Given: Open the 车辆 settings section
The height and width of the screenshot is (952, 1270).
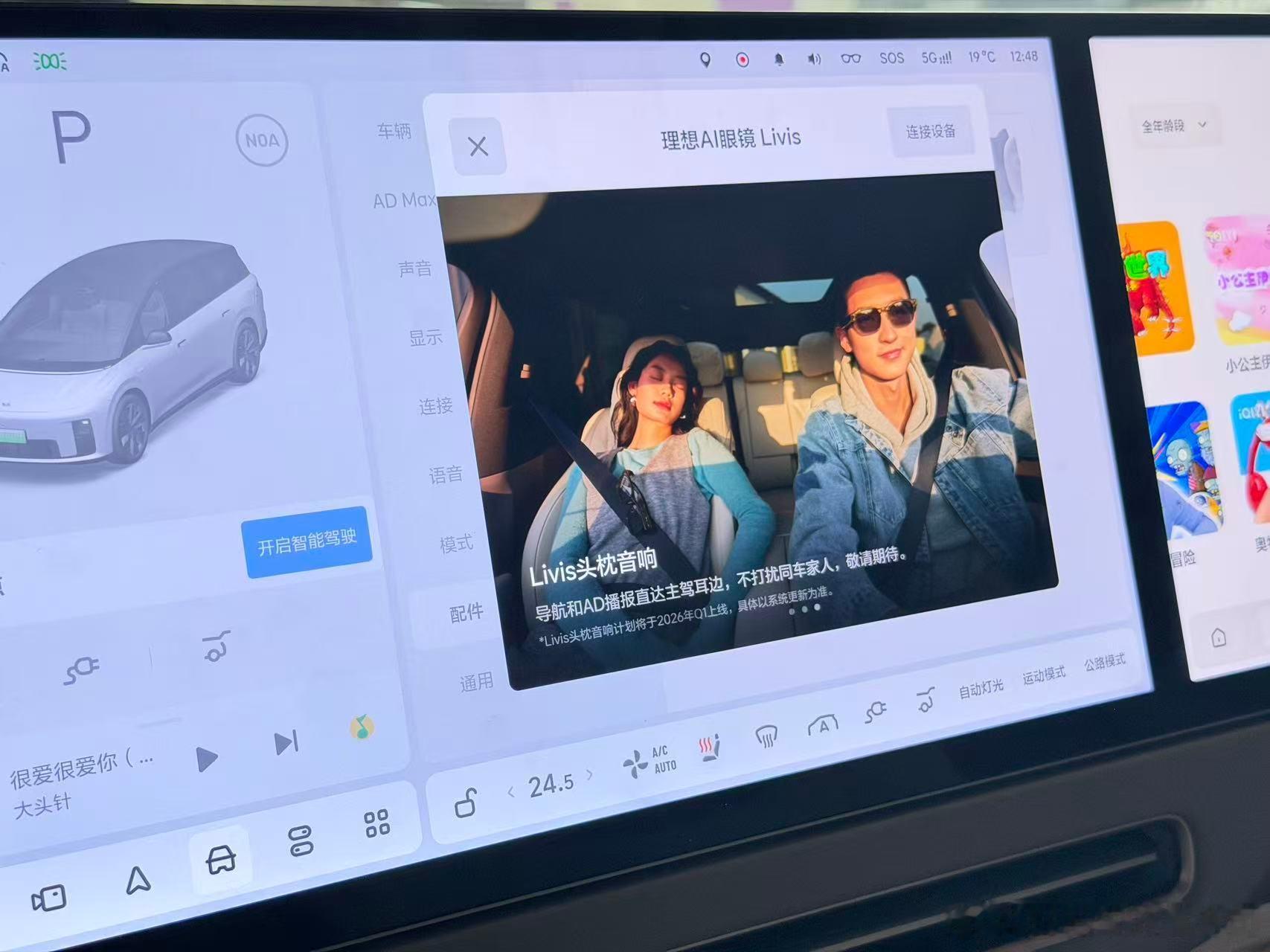Looking at the screenshot, I should coord(394,132).
